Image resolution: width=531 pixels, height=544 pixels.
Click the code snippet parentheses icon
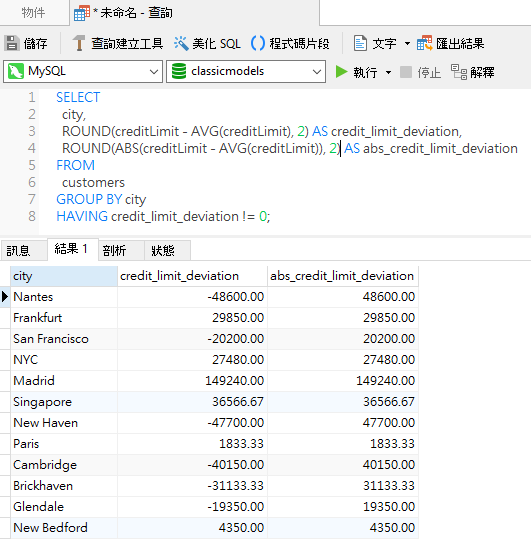(258, 43)
